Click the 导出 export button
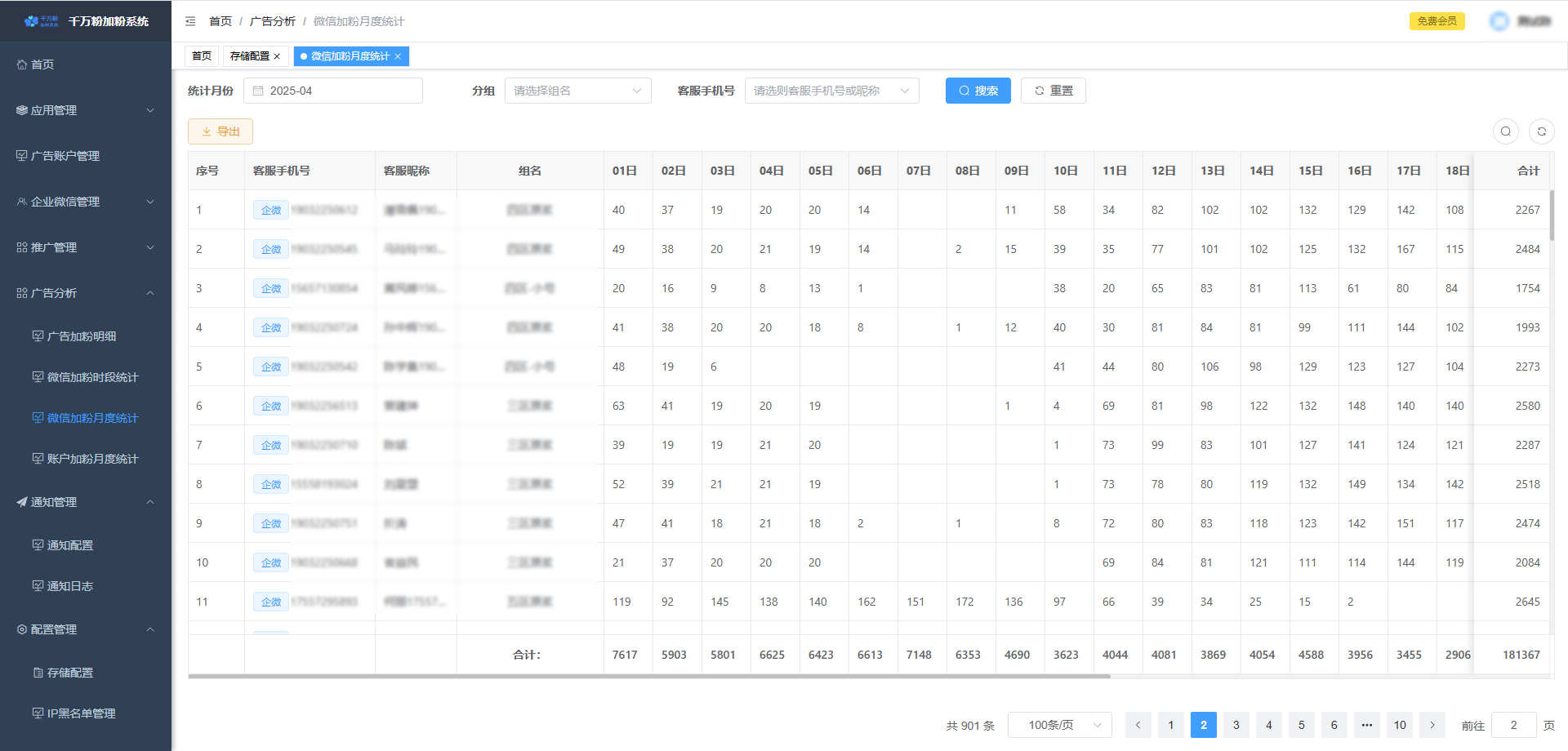This screenshot has width=1568, height=751. tap(220, 131)
